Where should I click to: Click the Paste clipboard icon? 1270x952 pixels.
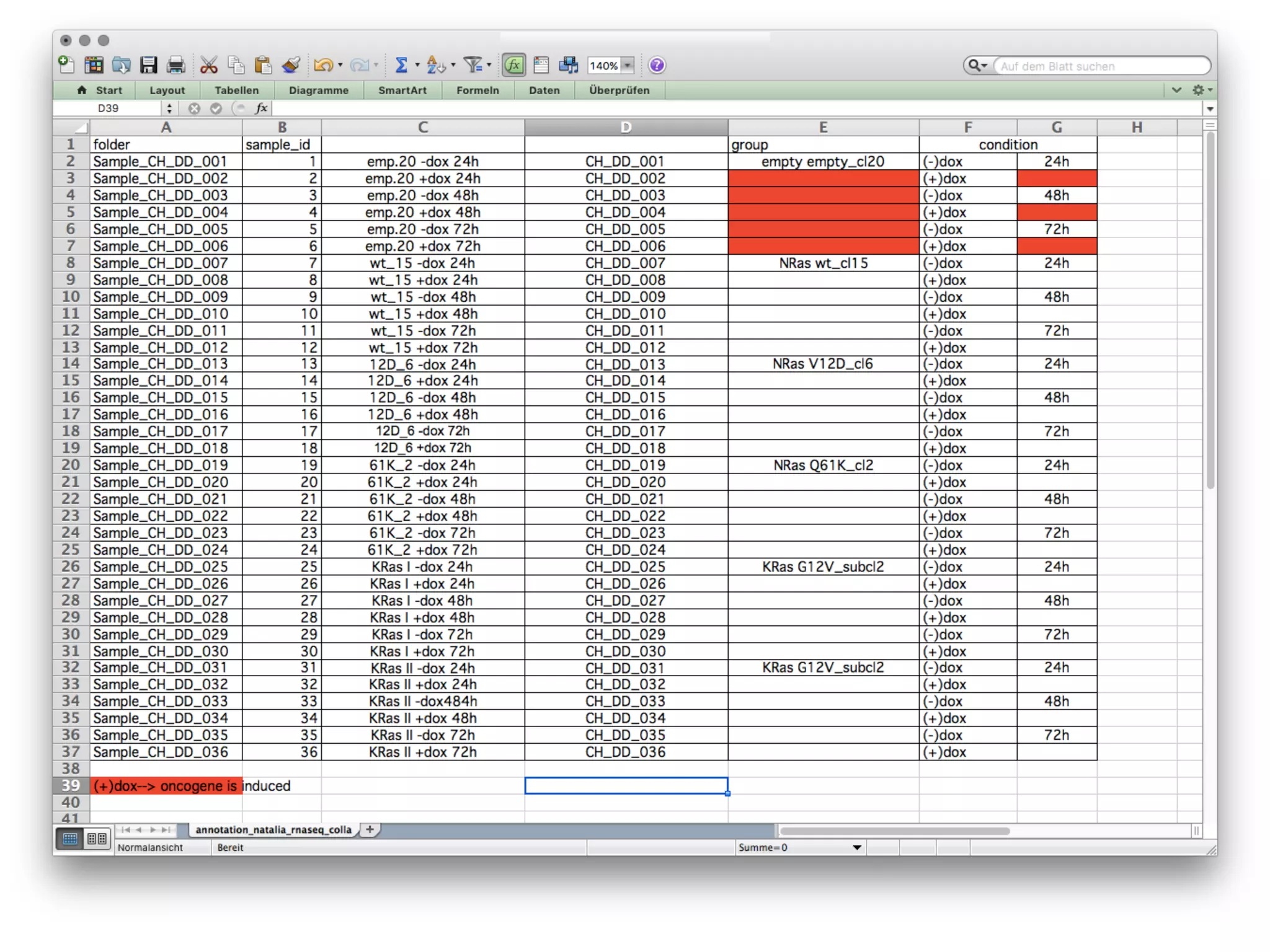[263, 65]
